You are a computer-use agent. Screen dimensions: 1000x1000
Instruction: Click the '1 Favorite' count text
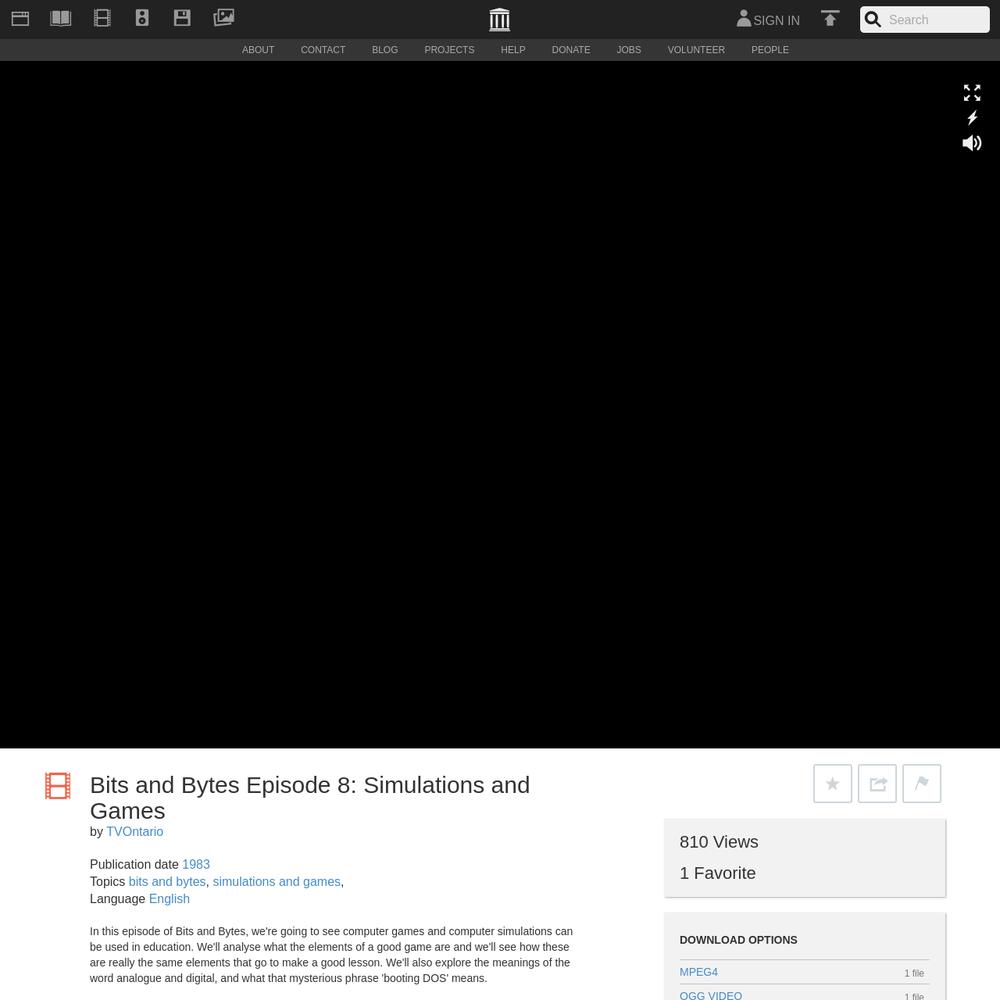pos(717,873)
